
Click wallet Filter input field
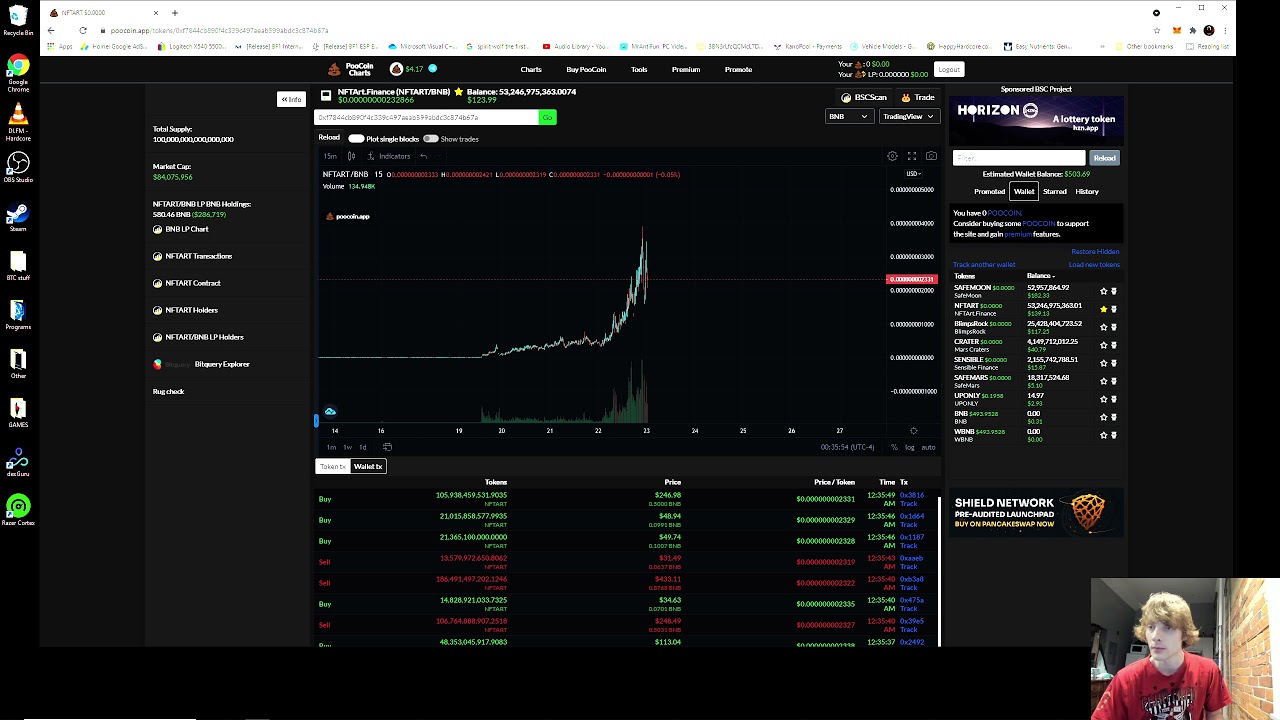pos(1018,158)
